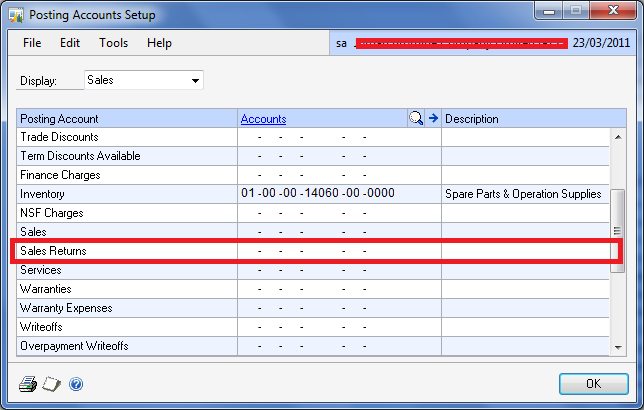
Task: Click the Description column header
Action: click(x=534, y=118)
